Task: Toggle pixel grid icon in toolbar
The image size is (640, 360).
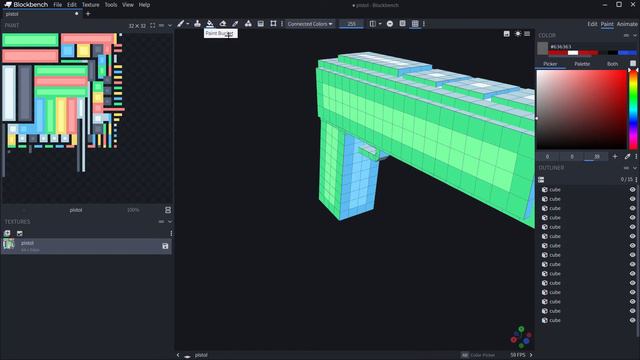Action: (415, 24)
